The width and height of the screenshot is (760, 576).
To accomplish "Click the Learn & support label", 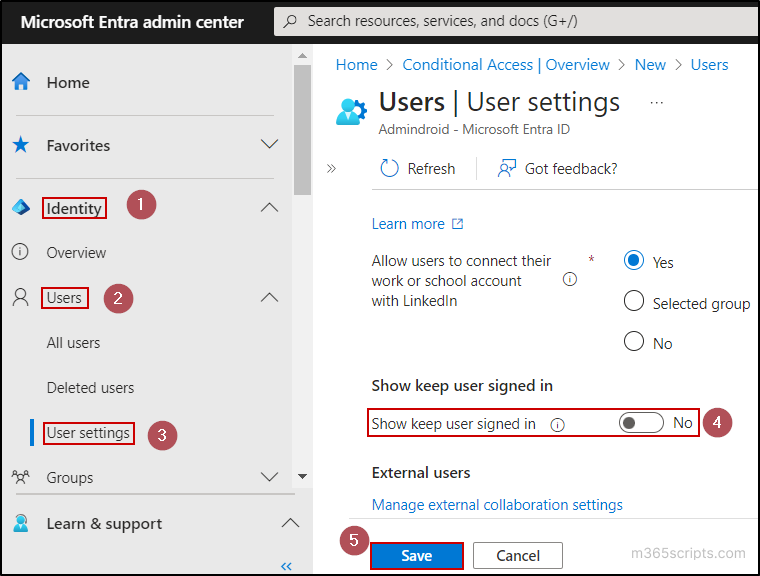I will click(x=104, y=524).
